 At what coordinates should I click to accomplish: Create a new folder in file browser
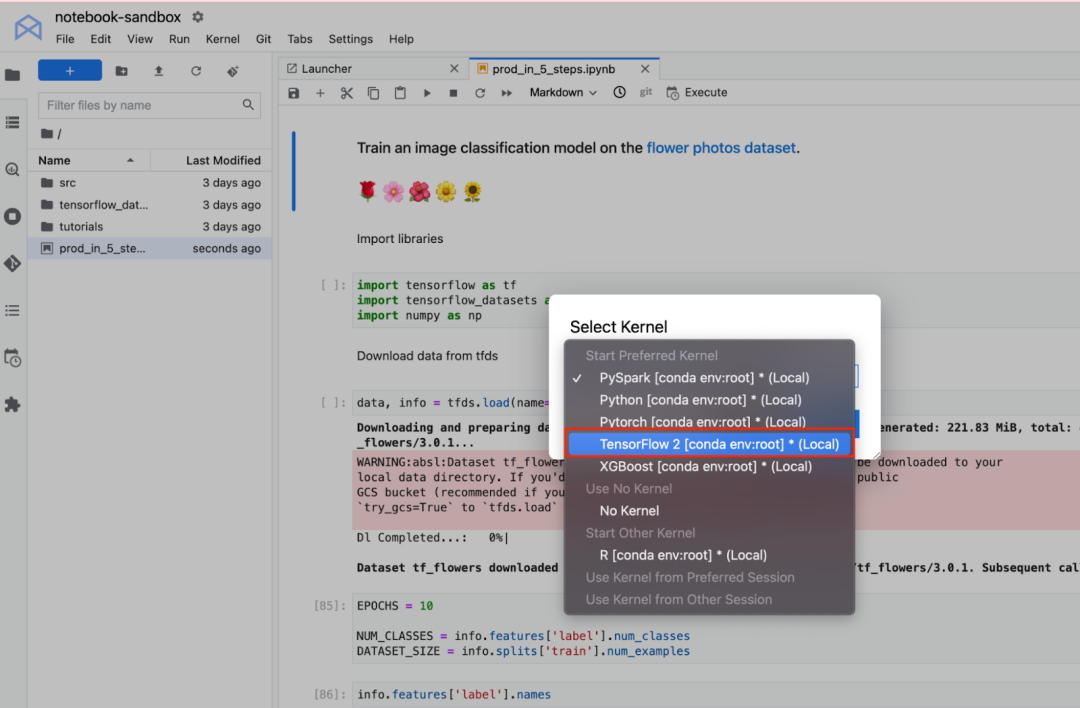(x=121, y=71)
